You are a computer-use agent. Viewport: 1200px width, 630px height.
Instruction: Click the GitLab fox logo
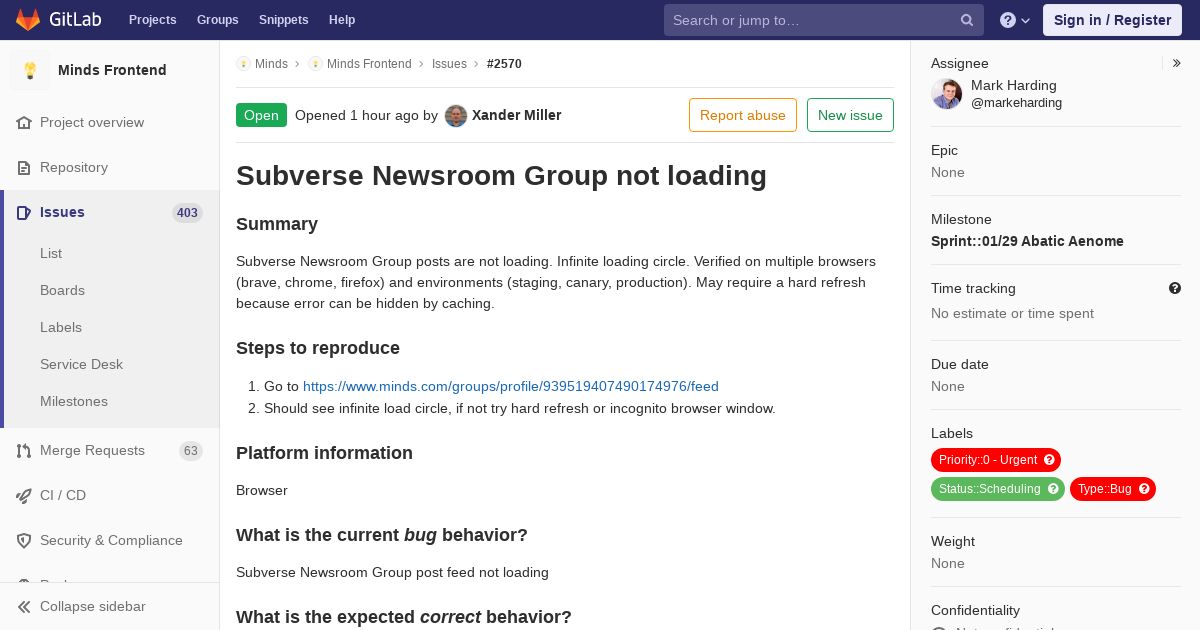28,20
